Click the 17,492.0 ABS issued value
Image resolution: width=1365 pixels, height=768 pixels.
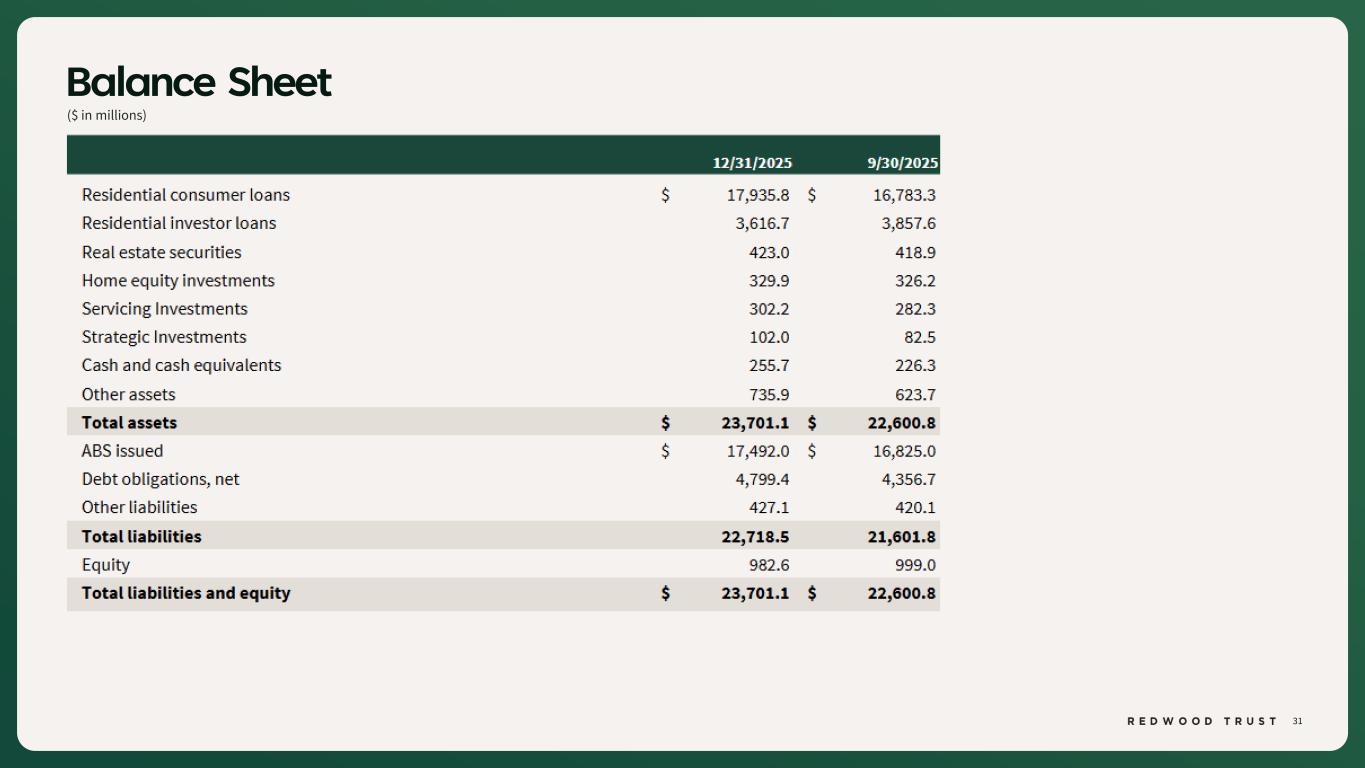click(x=757, y=451)
